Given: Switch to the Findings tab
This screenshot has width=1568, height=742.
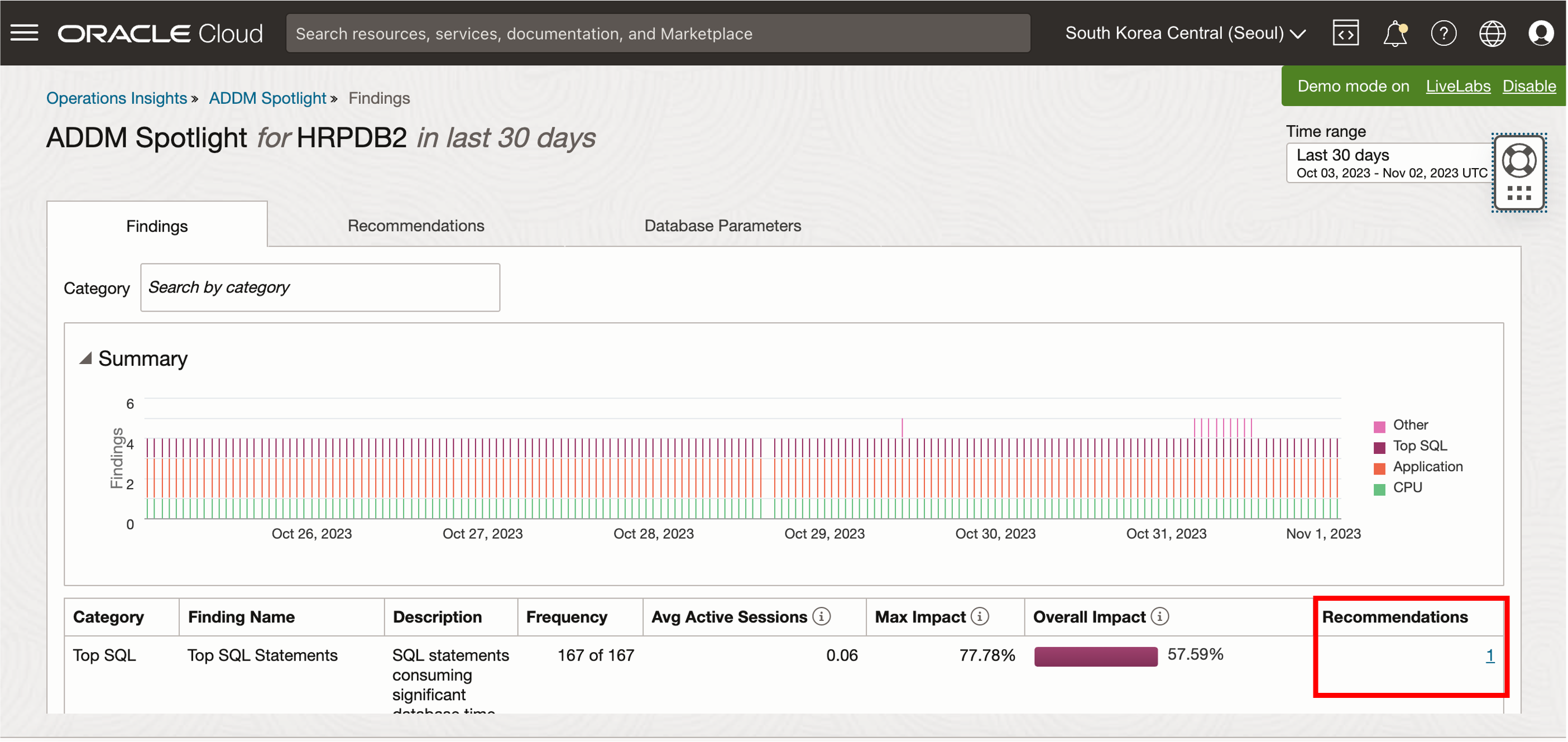Looking at the screenshot, I should pyautogui.click(x=157, y=226).
